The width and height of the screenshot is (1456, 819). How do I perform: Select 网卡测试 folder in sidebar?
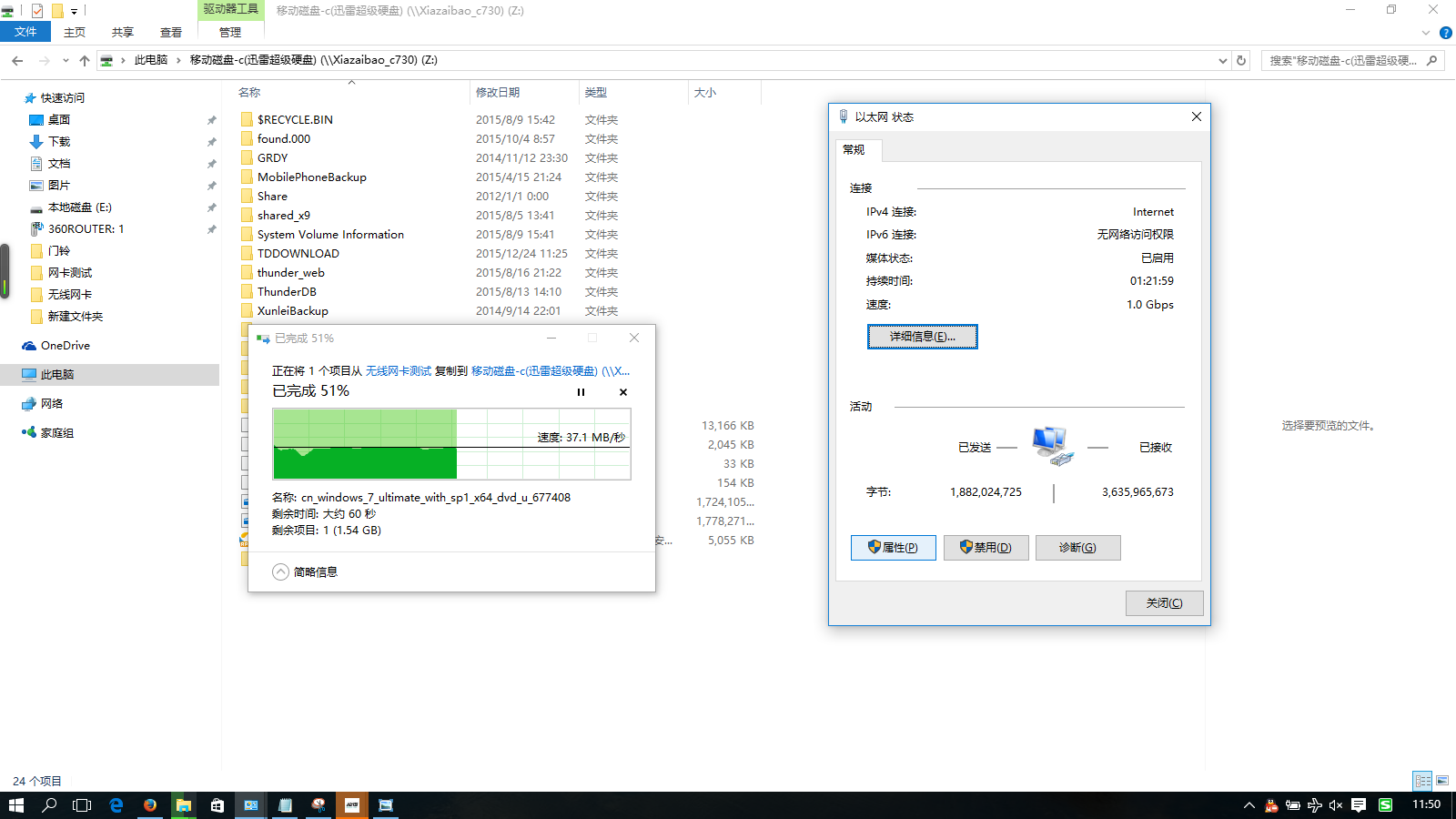(x=70, y=272)
